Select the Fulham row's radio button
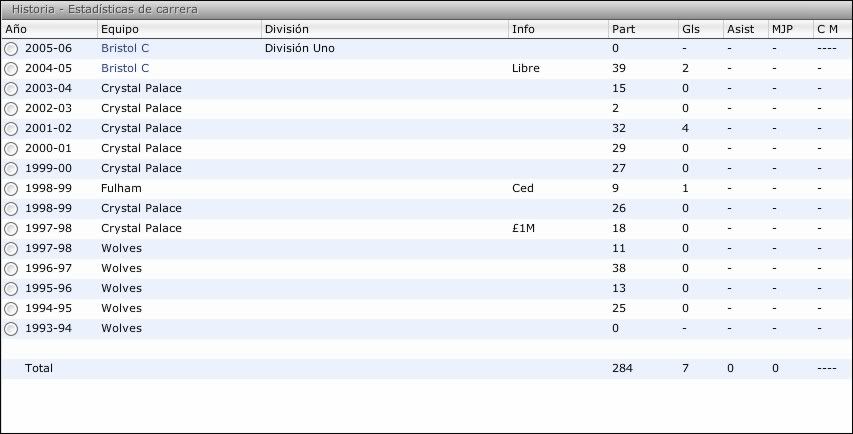The image size is (853, 434). click(11, 189)
